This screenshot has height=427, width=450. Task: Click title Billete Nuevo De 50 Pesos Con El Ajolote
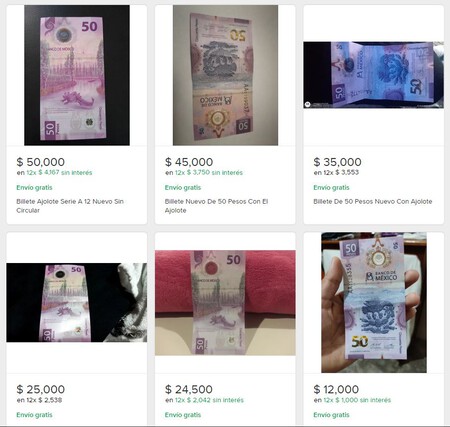click(216, 206)
